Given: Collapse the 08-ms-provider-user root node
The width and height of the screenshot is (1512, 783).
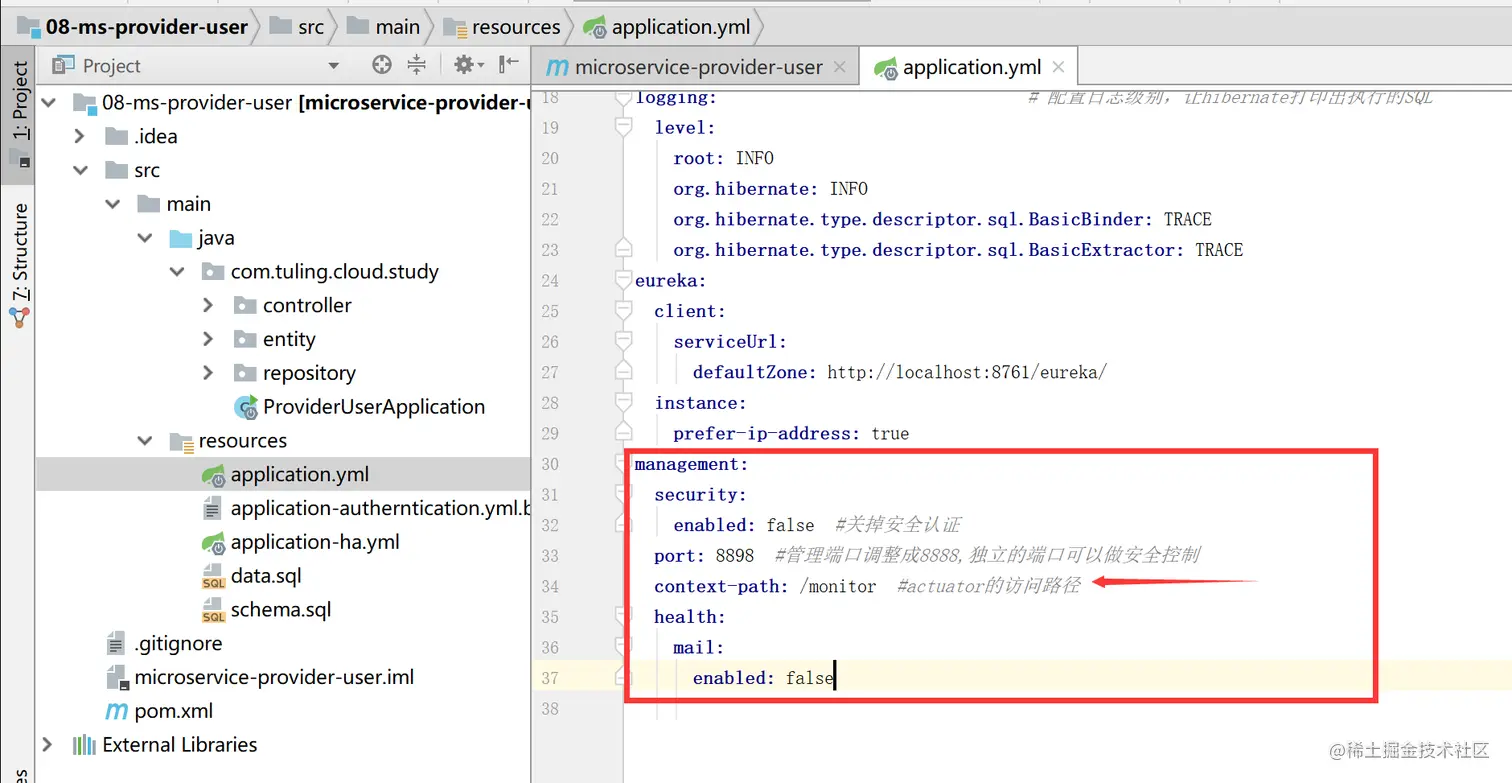Looking at the screenshot, I should click(48, 102).
